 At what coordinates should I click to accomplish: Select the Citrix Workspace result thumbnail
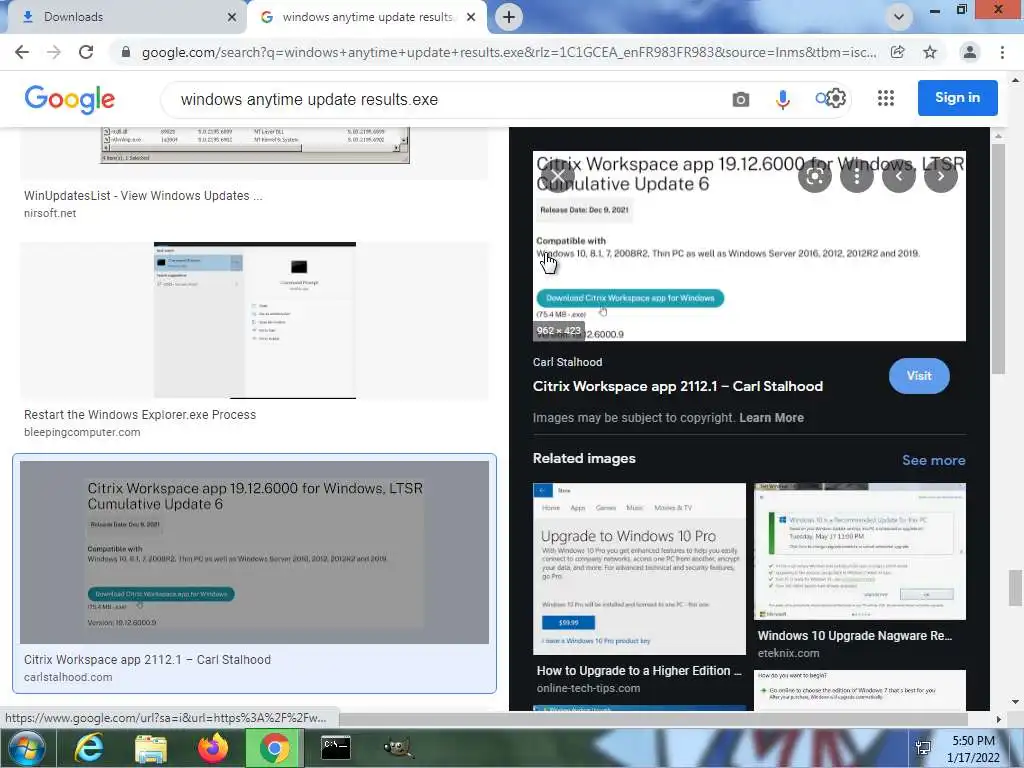[254, 552]
